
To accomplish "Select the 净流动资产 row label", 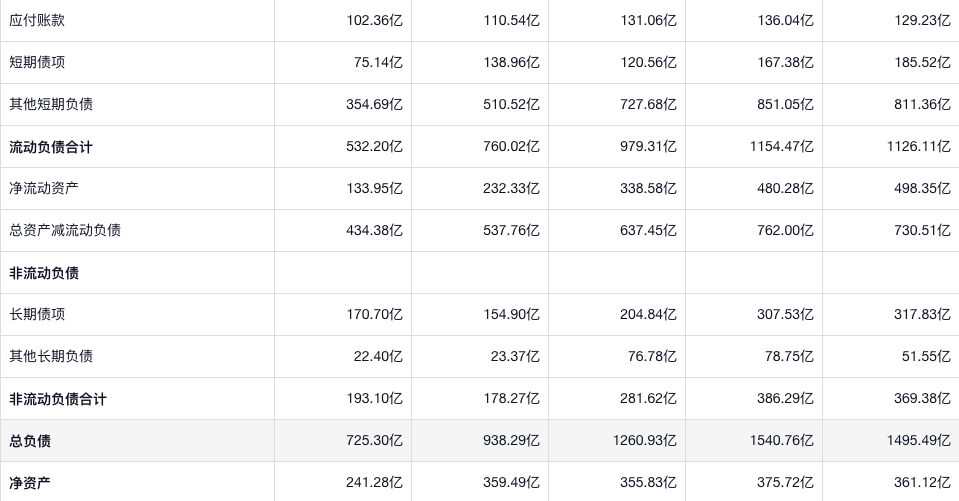I will 44,188.
